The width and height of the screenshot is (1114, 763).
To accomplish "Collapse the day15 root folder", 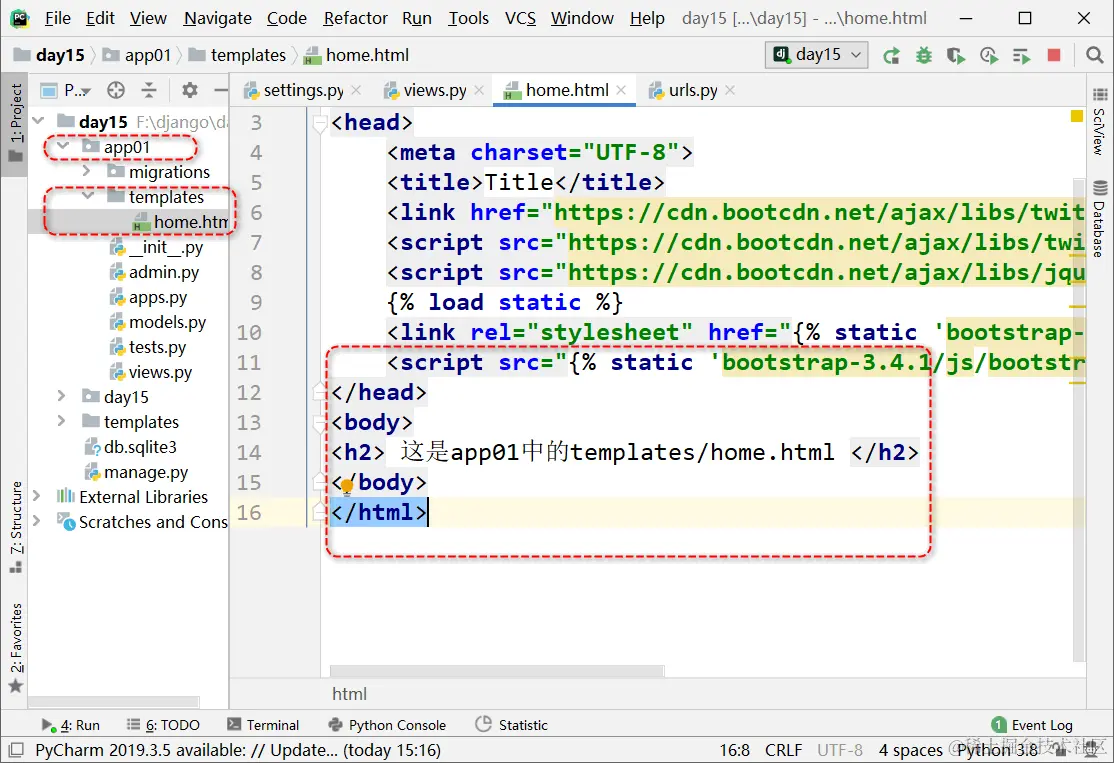I will tap(39, 121).
